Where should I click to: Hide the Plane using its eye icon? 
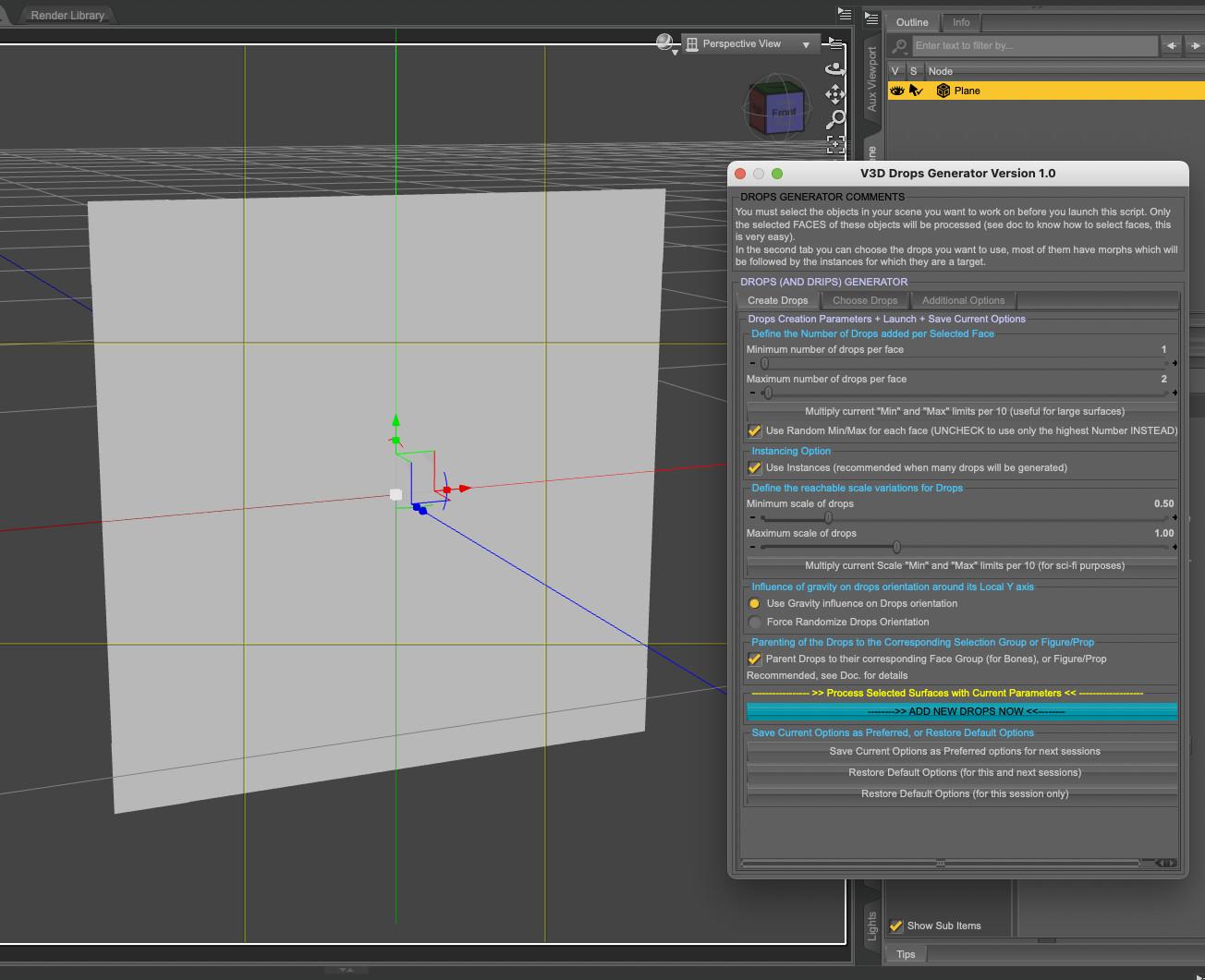pos(896,91)
